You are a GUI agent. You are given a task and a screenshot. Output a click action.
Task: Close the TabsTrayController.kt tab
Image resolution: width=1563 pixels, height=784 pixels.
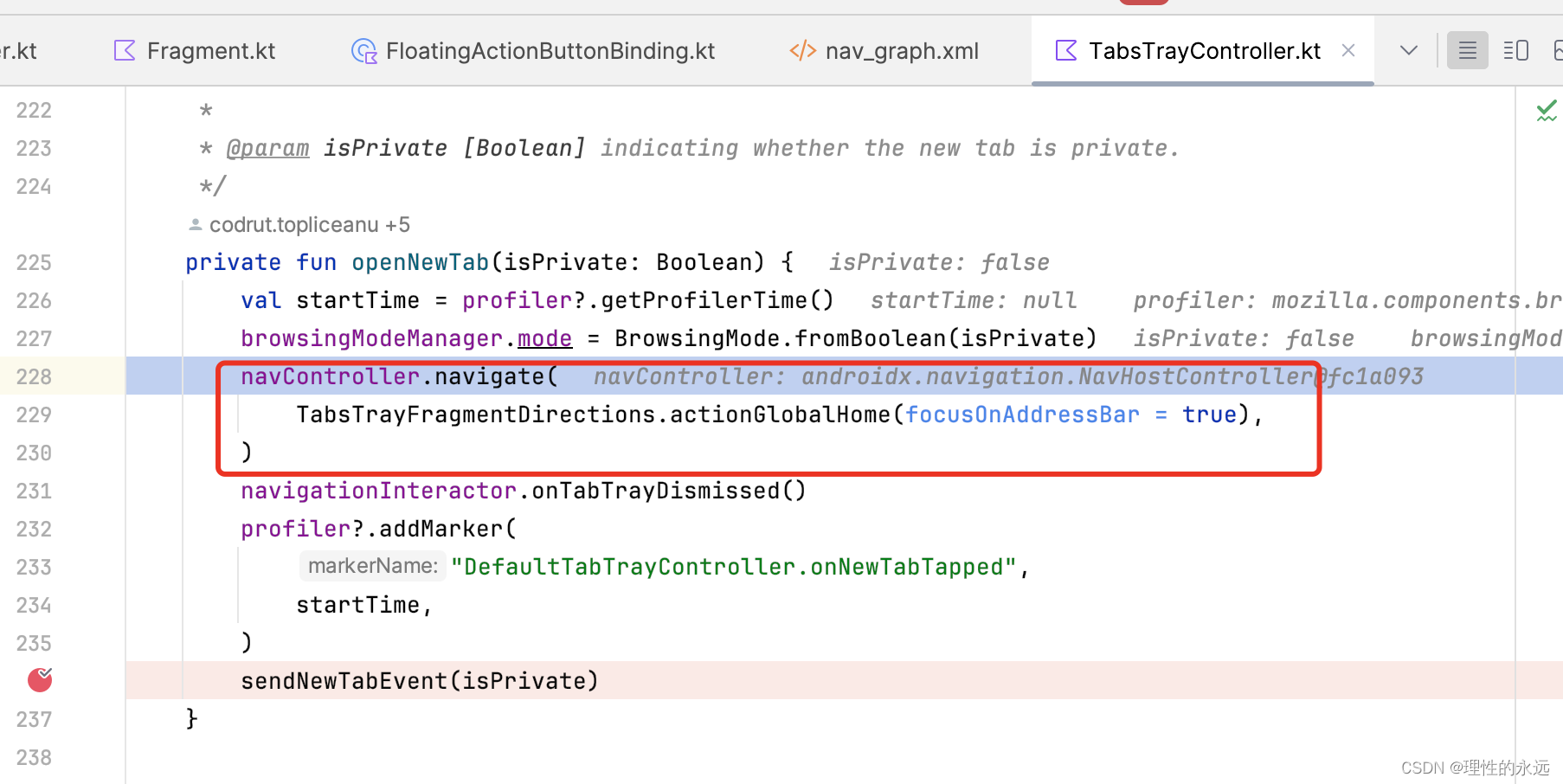coord(1348,50)
